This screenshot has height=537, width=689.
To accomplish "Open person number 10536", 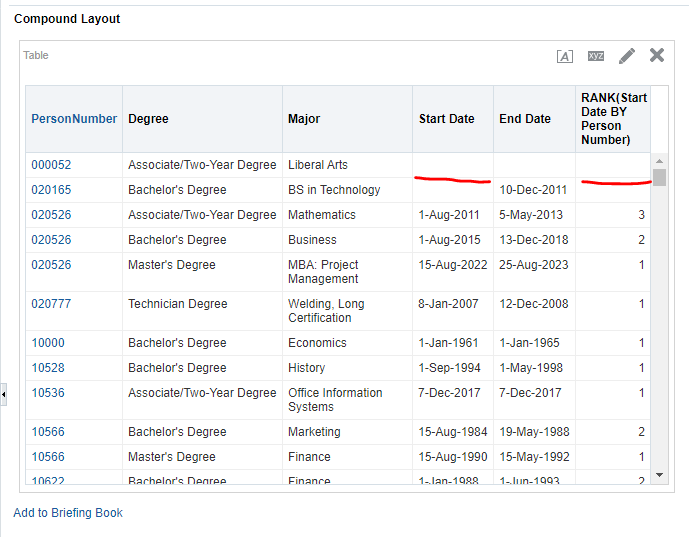I will (x=48, y=393).
